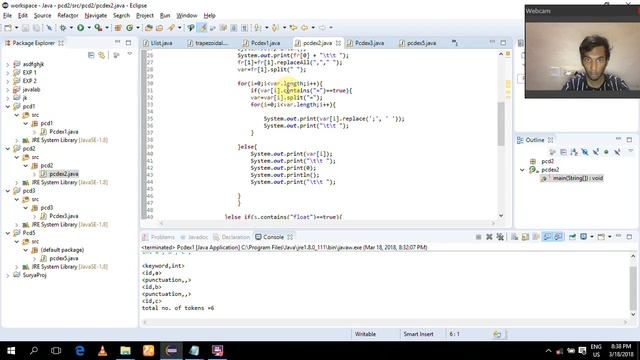640x360 pixels.
Task: Click Last Edit Location arrow icon
Action: pyautogui.click(x=293, y=28)
